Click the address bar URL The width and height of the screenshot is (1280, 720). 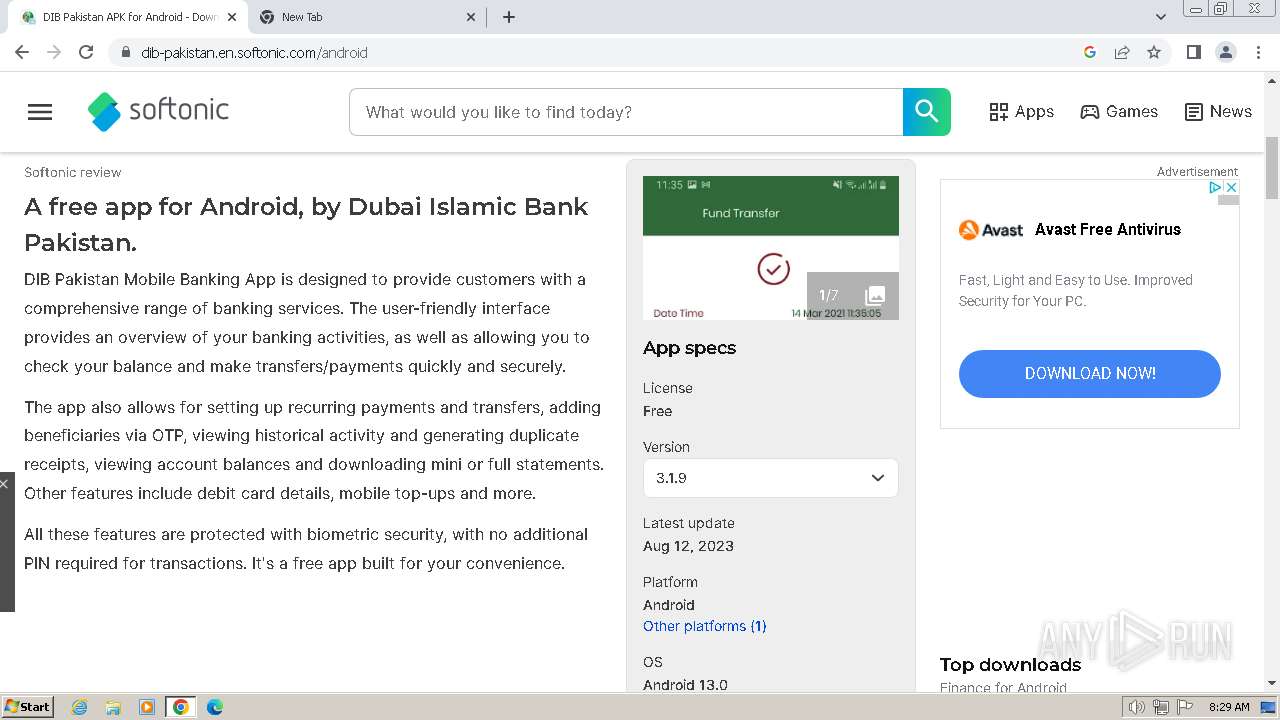[254, 53]
